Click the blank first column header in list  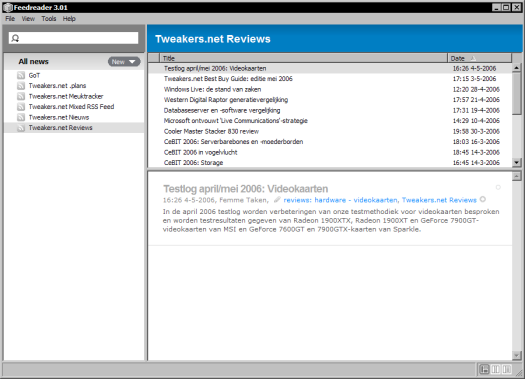(154, 58)
